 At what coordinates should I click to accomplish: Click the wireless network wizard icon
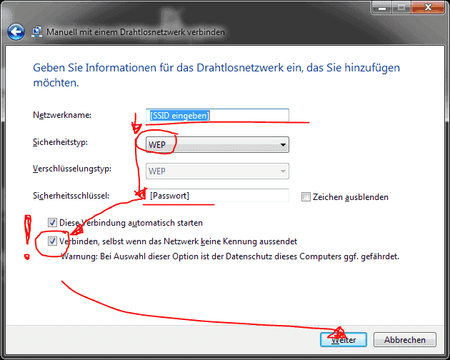(x=37, y=32)
